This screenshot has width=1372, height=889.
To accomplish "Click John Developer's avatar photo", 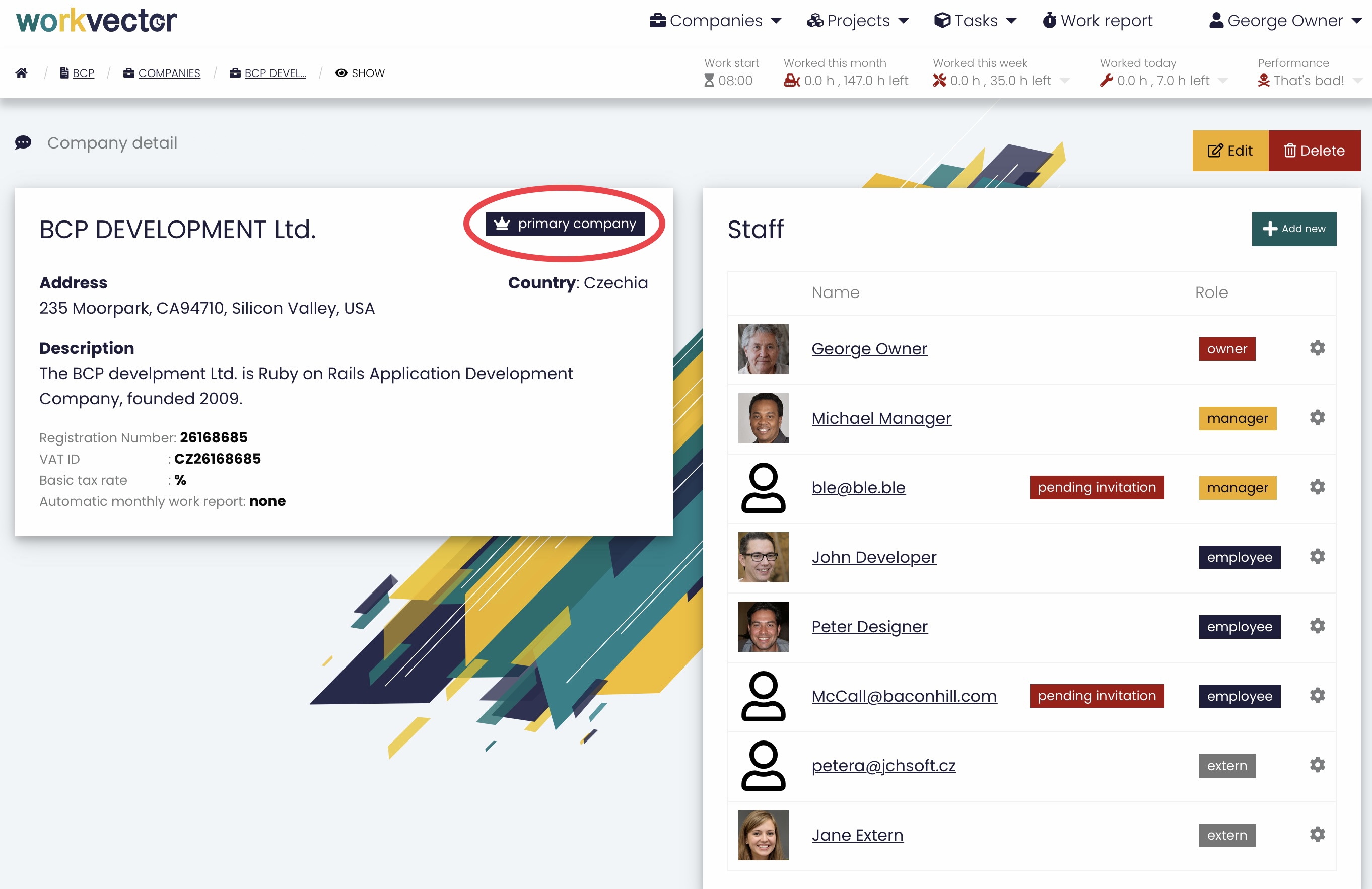I will coord(763,557).
